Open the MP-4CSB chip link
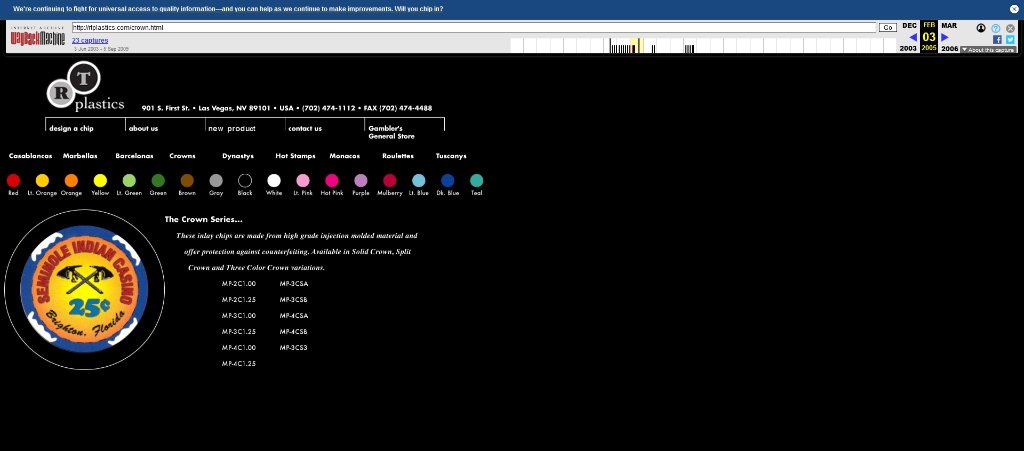Viewport: 1024px width, 451px height. 293,332
